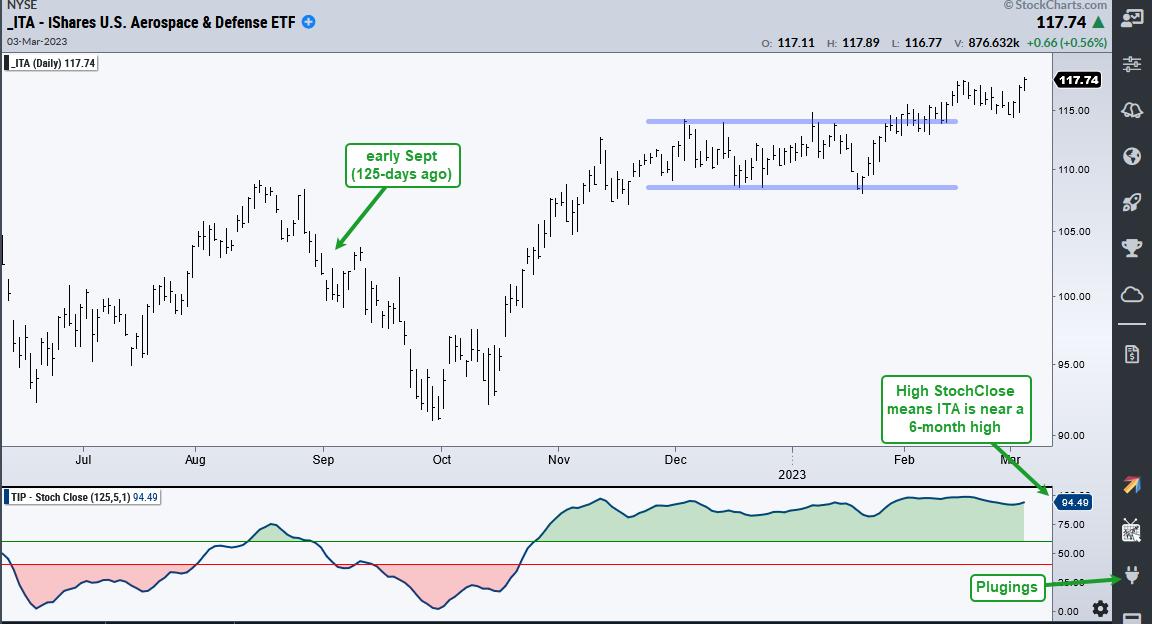This screenshot has width=1152, height=624.
Task: Click the TV icon in sidebar
Action: tap(1132, 531)
